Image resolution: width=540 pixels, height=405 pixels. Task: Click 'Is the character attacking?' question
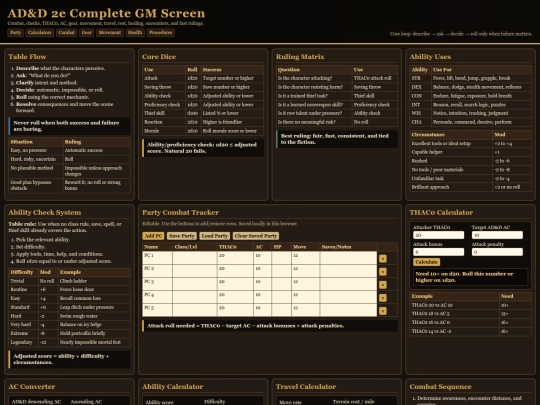click(x=305, y=78)
